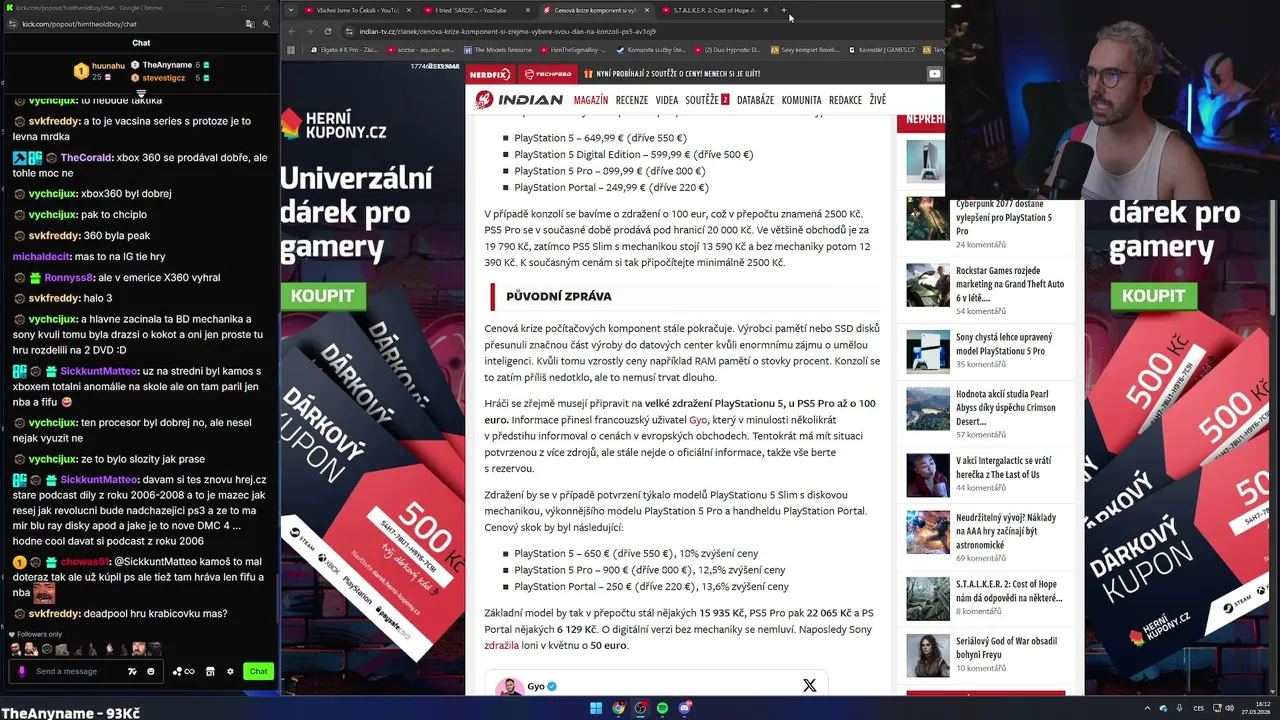This screenshot has width=1280, height=720.
Task: Open HimTheSigmaBoy bookmark
Action: (572, 49)
